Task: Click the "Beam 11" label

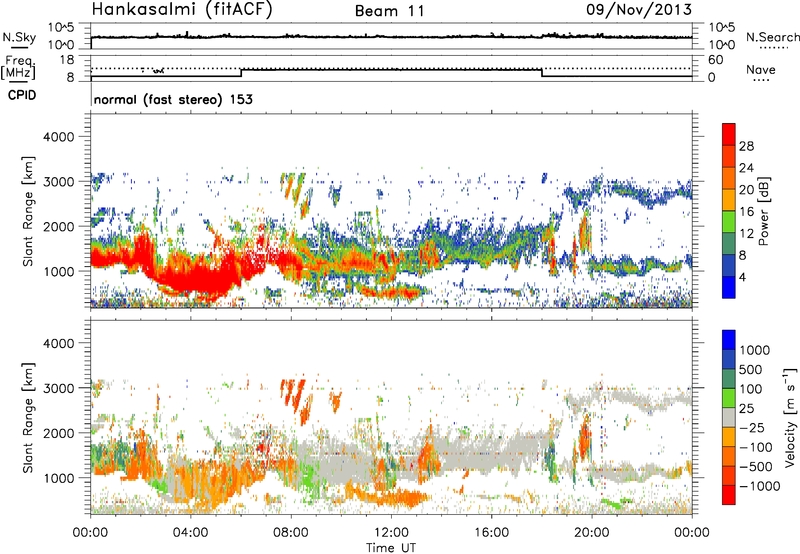Action: tap(390, 11)
